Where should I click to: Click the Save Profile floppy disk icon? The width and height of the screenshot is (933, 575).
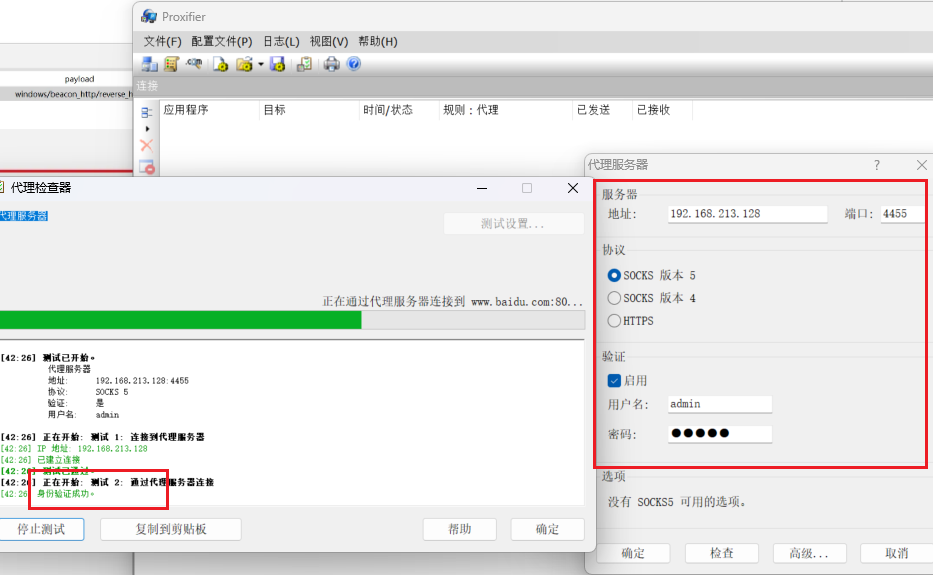point(278,64)
